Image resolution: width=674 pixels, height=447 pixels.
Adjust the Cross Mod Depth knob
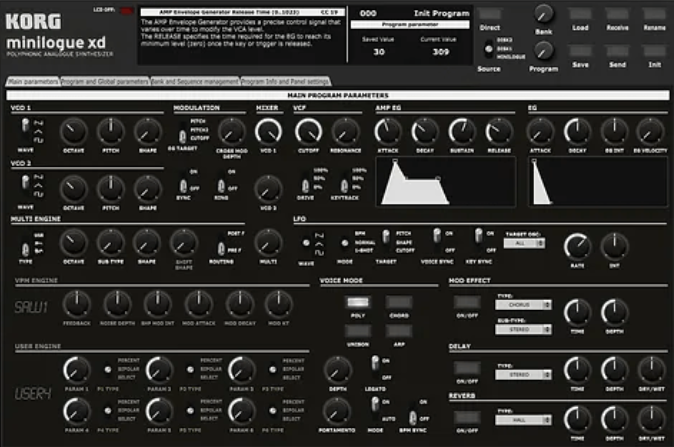(231, 132)
